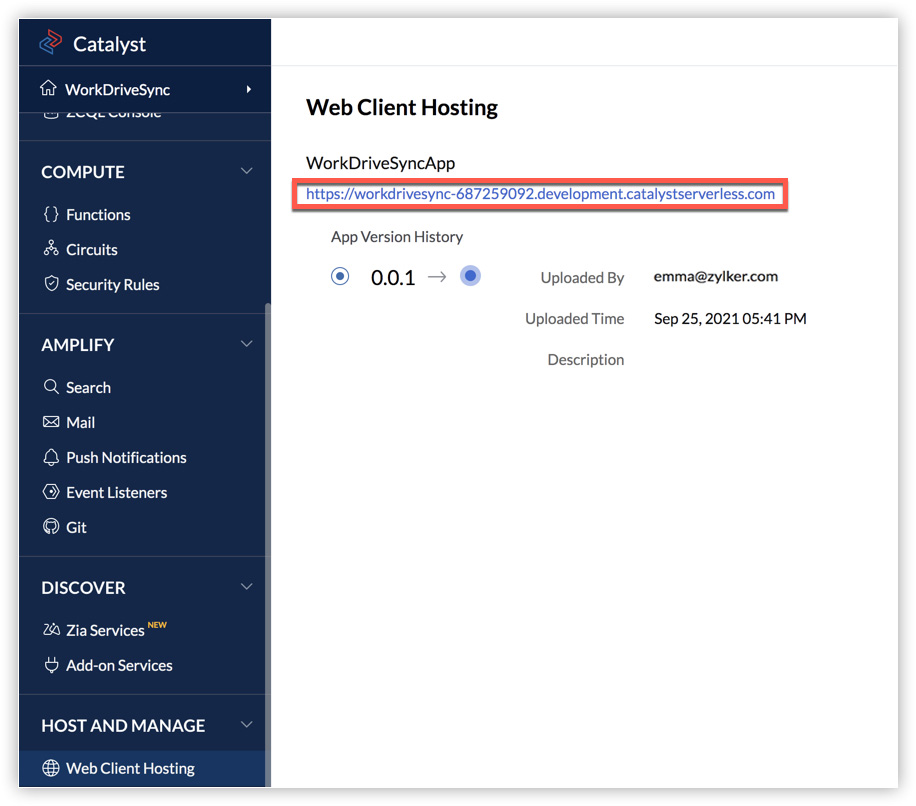Viewport: 916px width, 806px height.
Task: Click the Circuits icon in sidebar
Action: [x=51, y=249]
